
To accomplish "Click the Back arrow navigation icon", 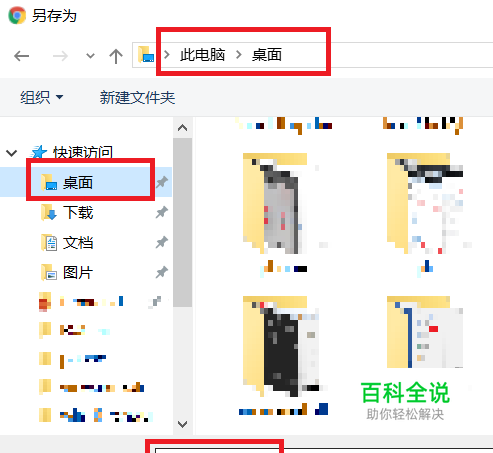I will tap(22, 56).
